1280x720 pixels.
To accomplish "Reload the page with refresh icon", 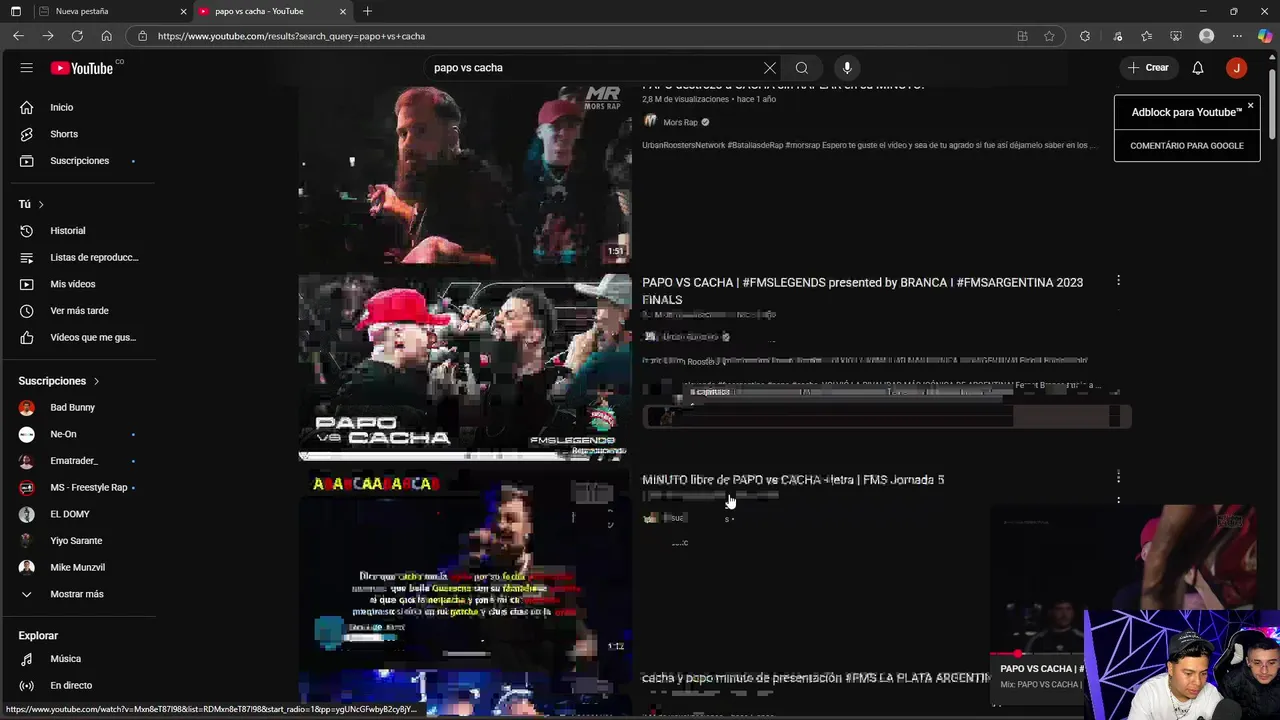I will [77, 36].
